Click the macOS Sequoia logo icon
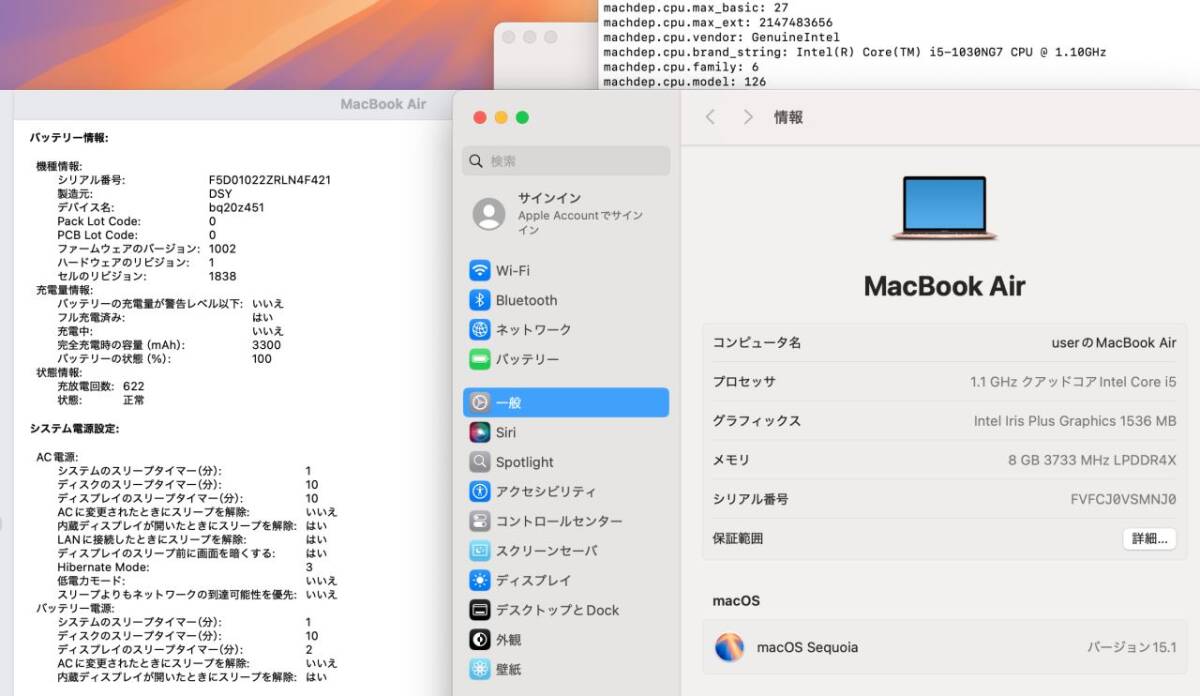This screenshot has height=696, width=1200. pos(730,647)
